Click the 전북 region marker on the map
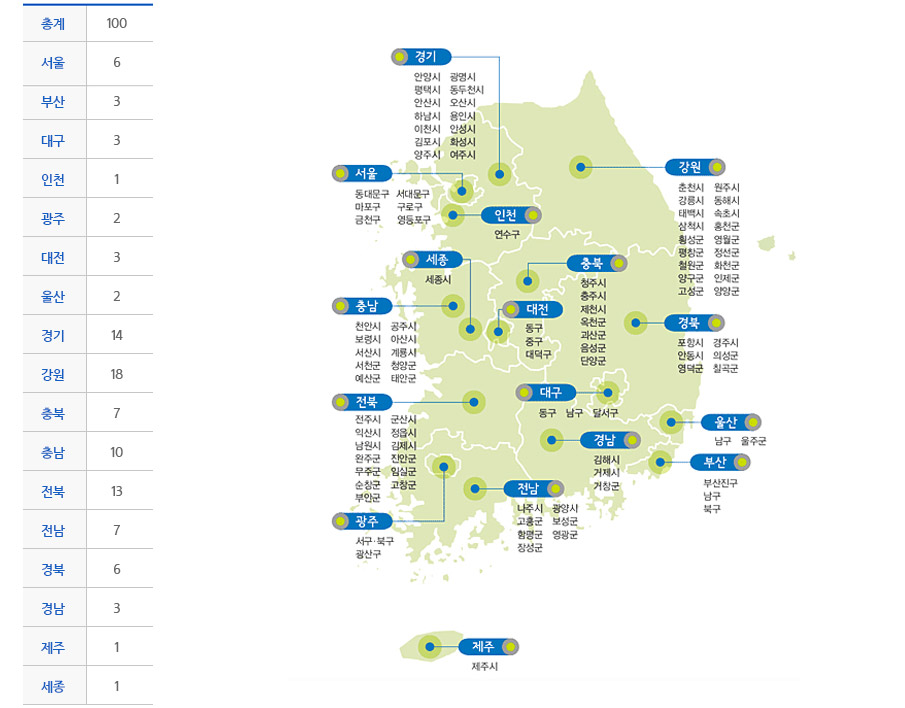This screenshot has height=708, width=905. pyautogui.click(x=473, y=401)
